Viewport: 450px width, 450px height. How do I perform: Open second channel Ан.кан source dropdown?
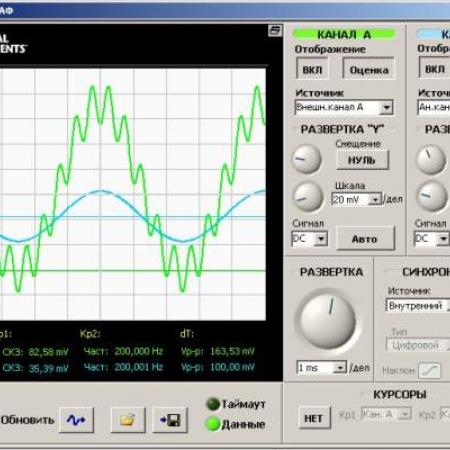434,107
